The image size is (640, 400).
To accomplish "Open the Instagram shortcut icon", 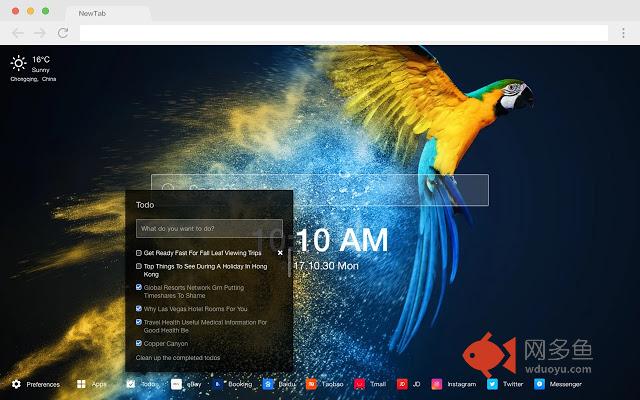I will click(437, 384).
